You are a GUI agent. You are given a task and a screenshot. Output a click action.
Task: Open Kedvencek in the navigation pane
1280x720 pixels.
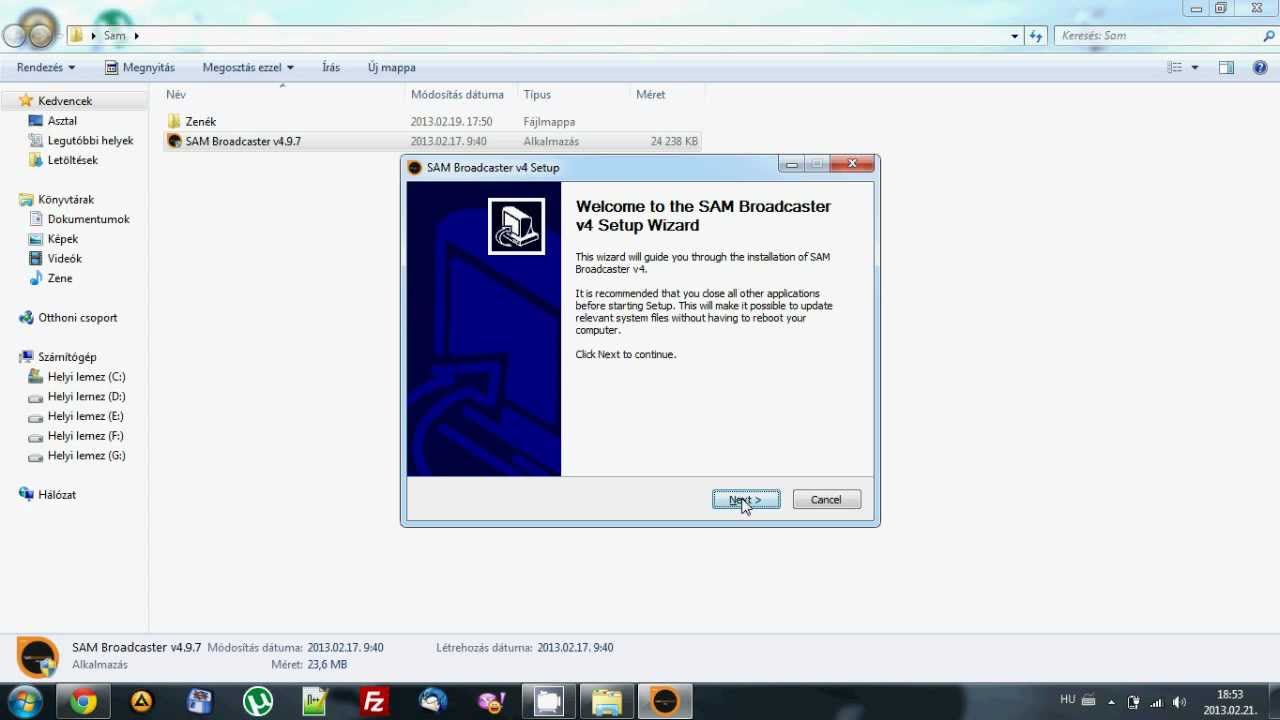[x=65, y=101]
